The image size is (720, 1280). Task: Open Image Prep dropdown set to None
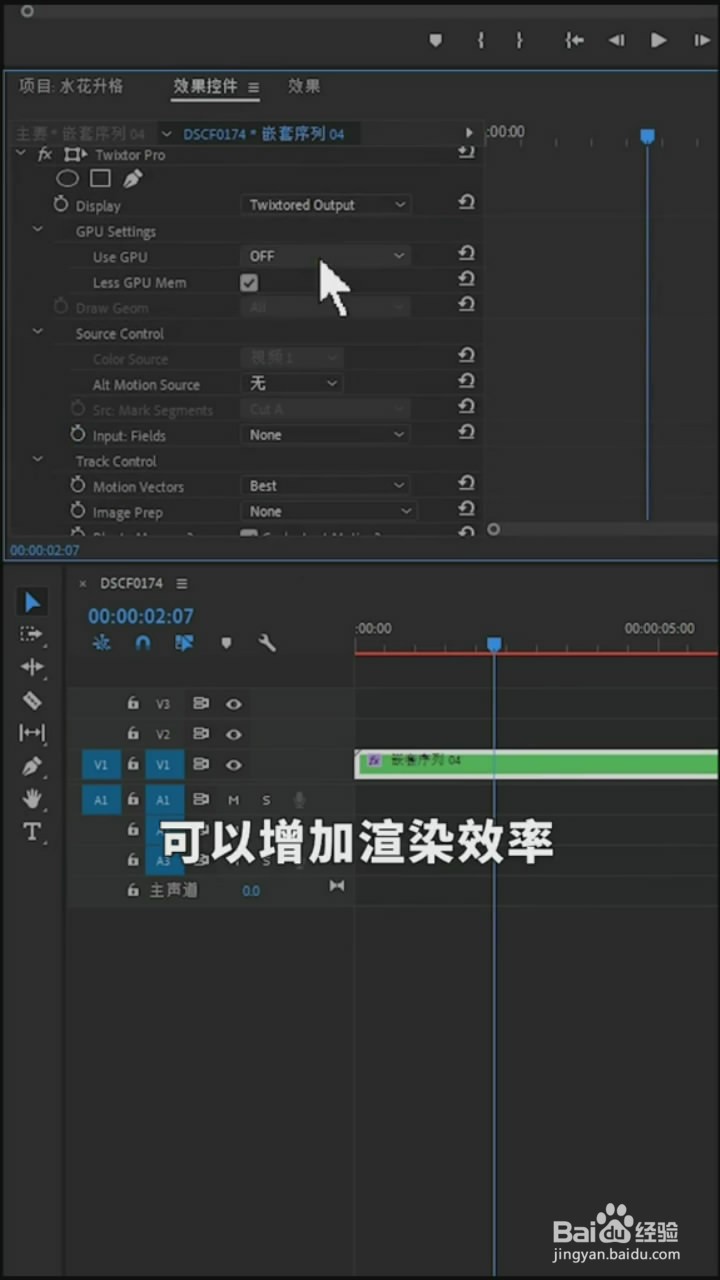[328, 512]
